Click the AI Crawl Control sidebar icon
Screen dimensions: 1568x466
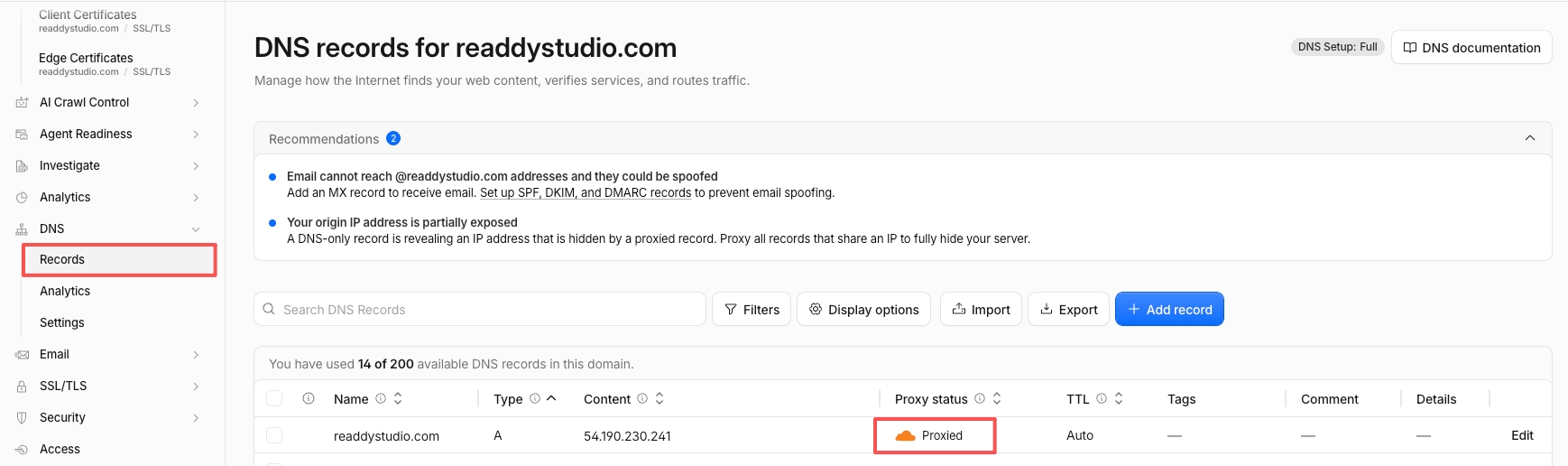click(x=22, y=103)
